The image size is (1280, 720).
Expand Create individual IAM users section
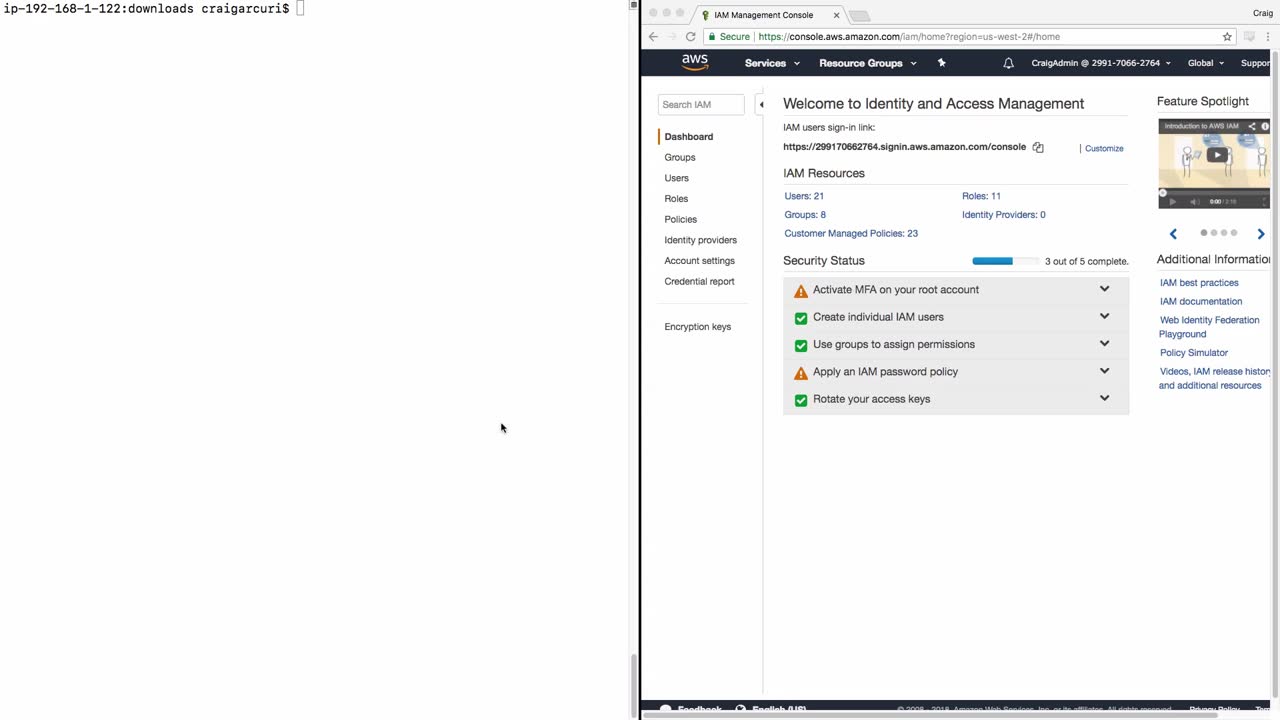(1104, 316)
